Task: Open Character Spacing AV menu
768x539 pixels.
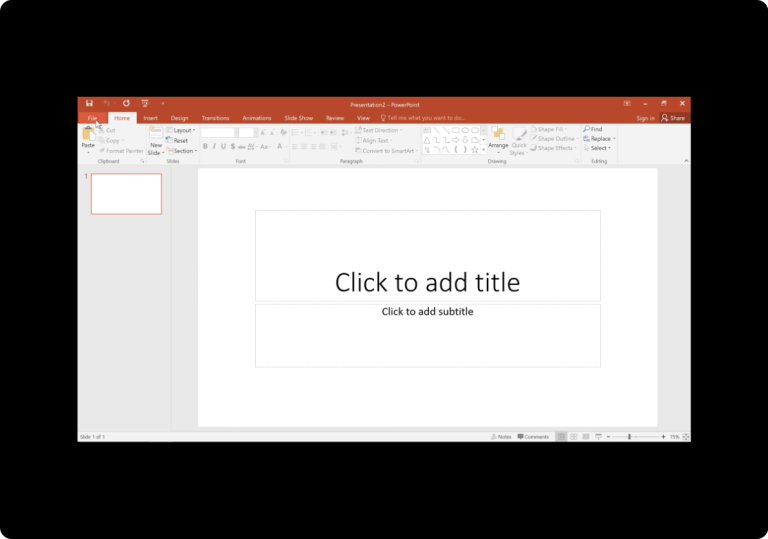Action: point(253,147)
